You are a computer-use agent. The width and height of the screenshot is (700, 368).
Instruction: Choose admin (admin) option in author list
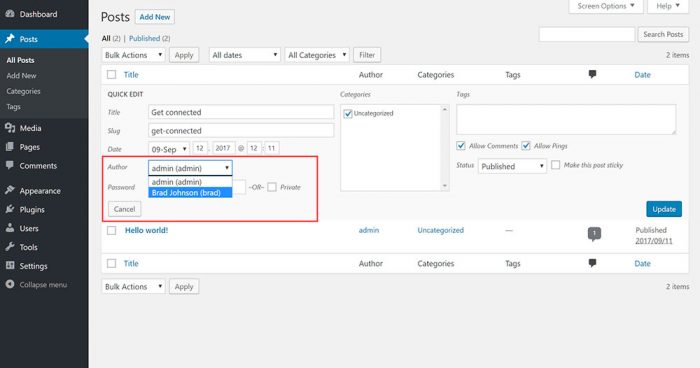tap(190, 182)
